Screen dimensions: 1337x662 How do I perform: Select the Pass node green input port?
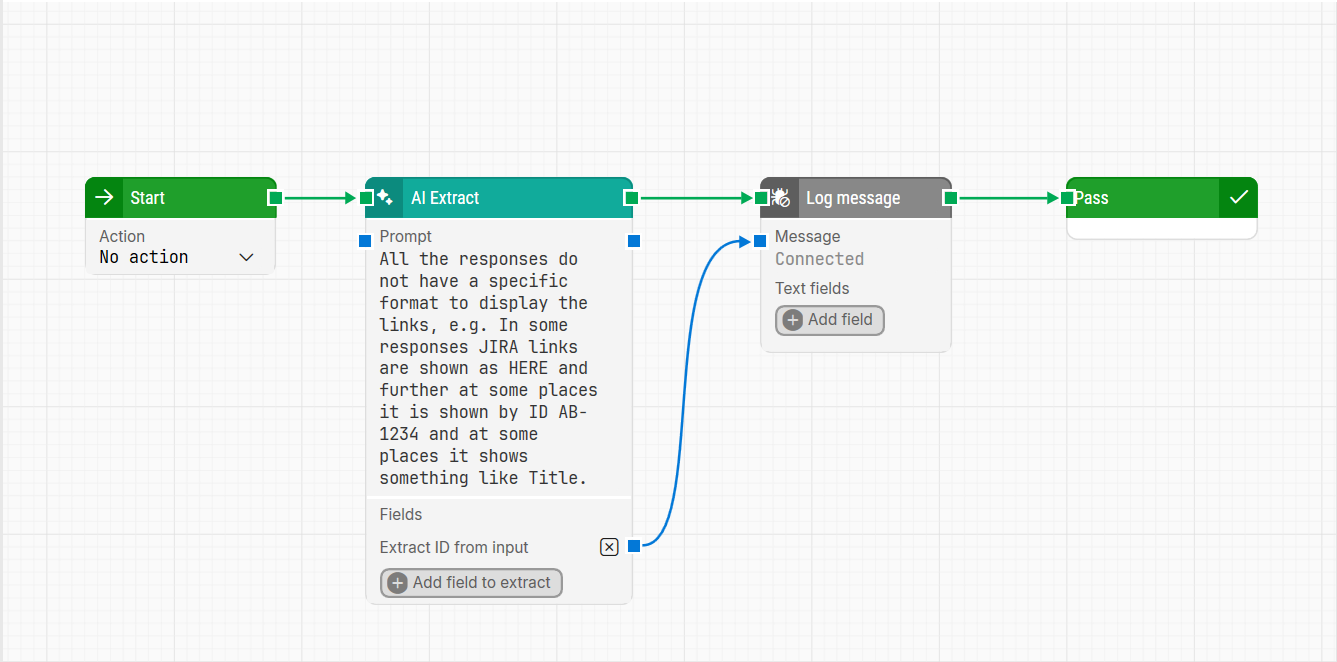click(x=1067, y=198)
